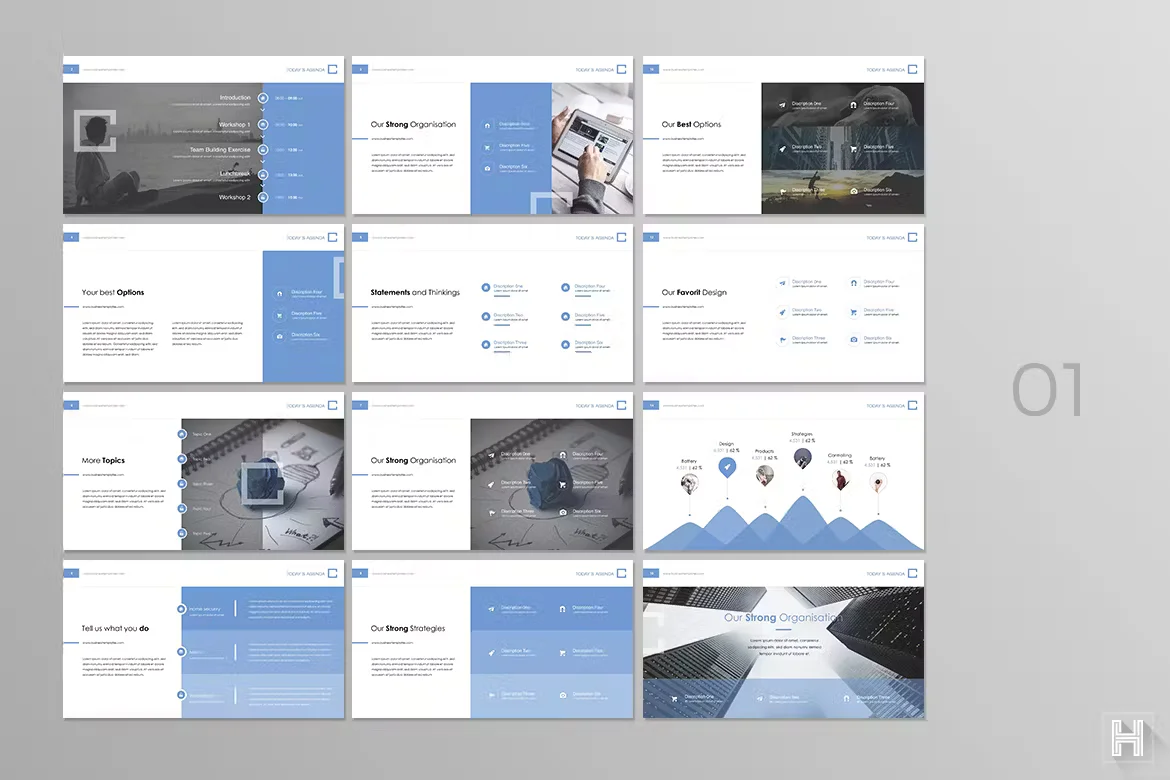Click the H logo in the bottom-right corner
Image resolution: width=1170 pixels, height=780 pixels.
point(1129,738)
